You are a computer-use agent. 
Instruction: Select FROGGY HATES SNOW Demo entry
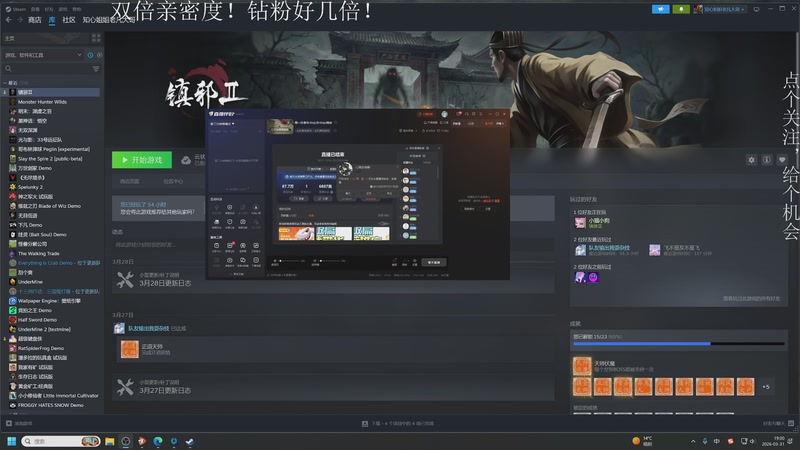click(x=51, y=405)
